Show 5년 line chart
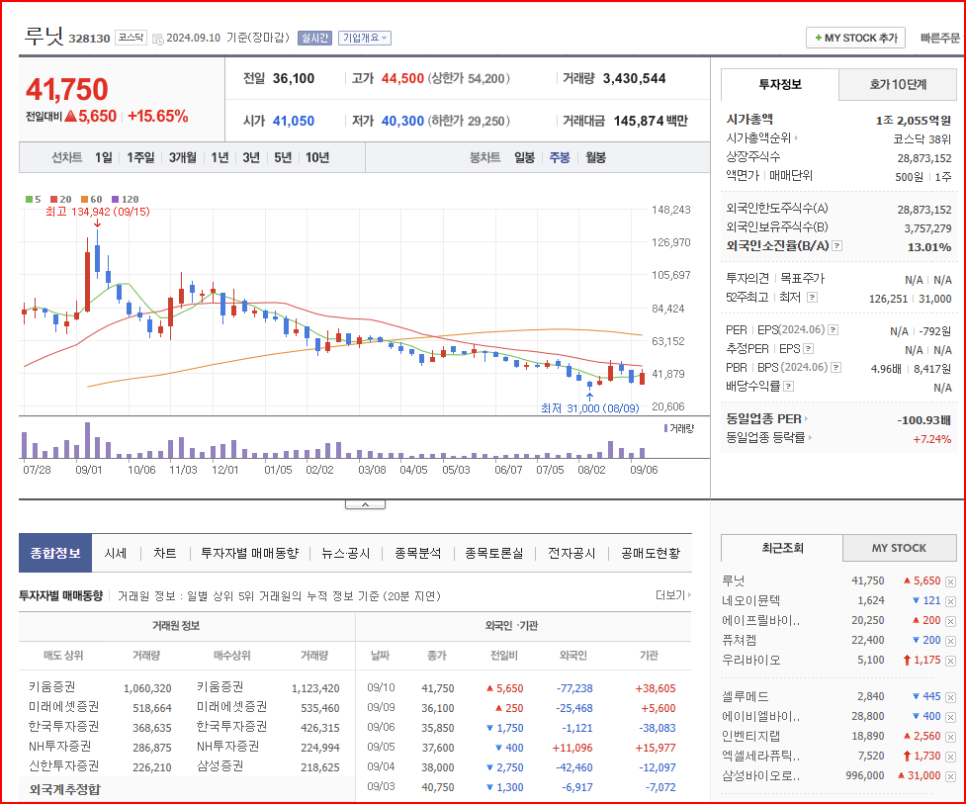 pos(283,158)
